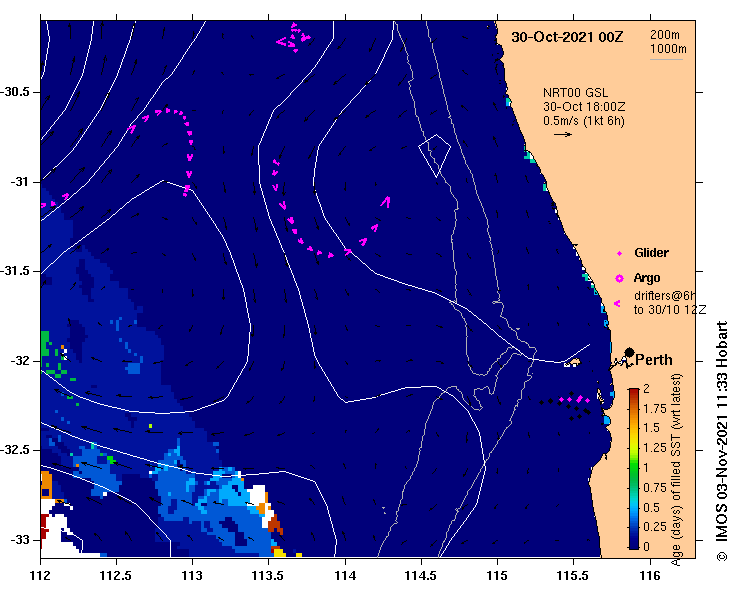The width and height of the screenshot is (739, 592).
Task: Click the '0.5m/s (1kt 6h)' scale text
Action: click(x=583, y=121)
